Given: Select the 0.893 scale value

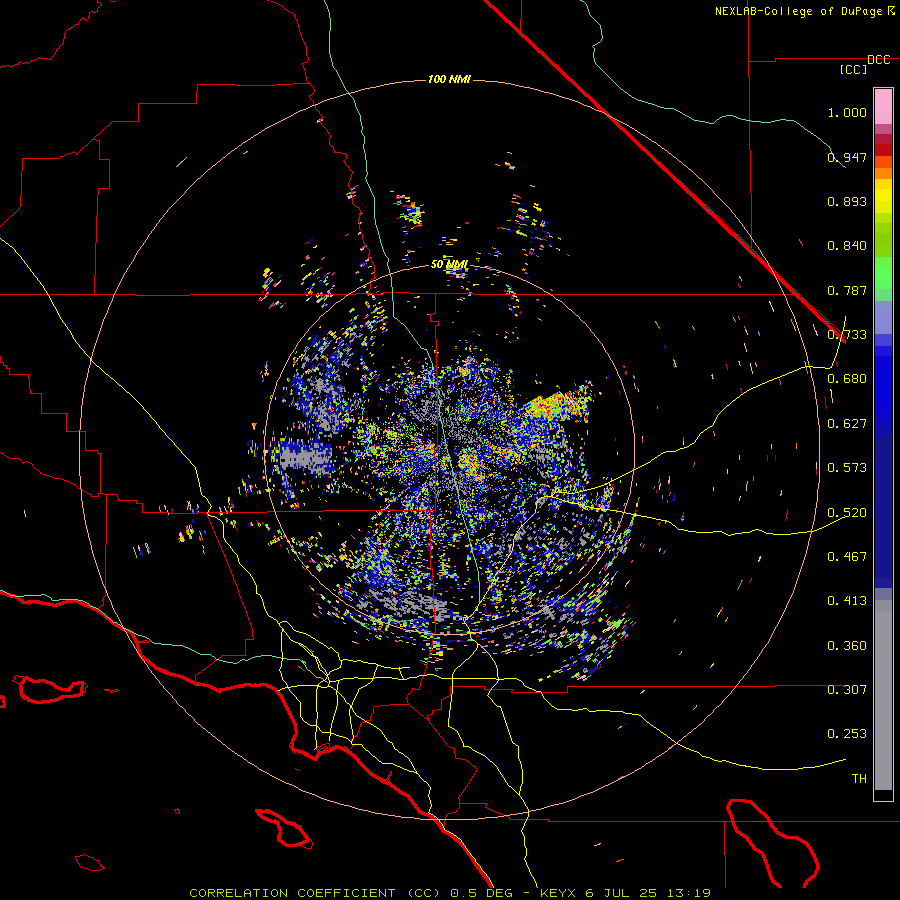Looking at the screenshot, I should click(847, 201).
